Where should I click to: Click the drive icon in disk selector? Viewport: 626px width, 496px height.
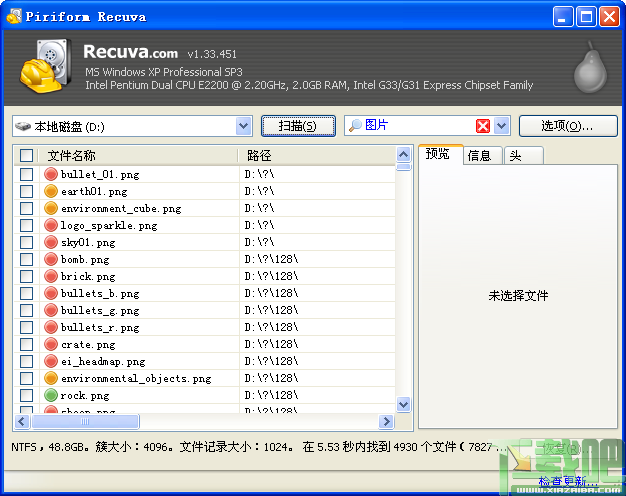coord(23,126)
